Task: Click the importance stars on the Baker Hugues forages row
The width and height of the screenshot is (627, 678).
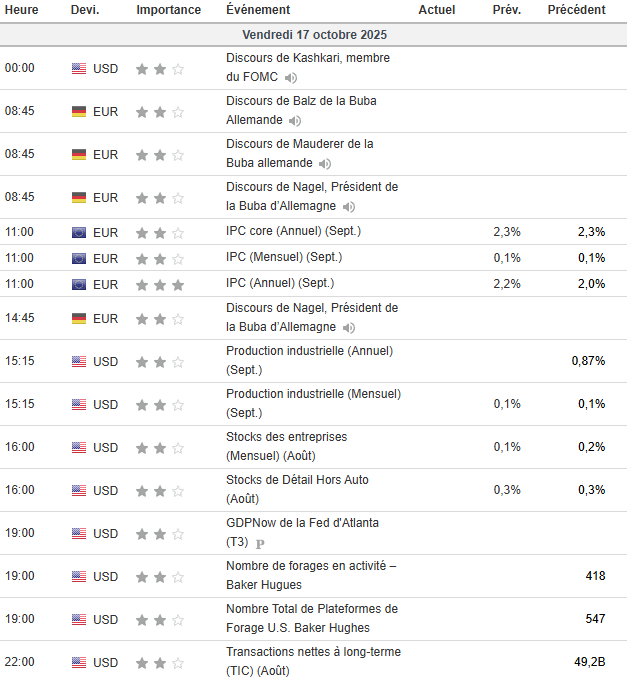Action: coord(160,576)
